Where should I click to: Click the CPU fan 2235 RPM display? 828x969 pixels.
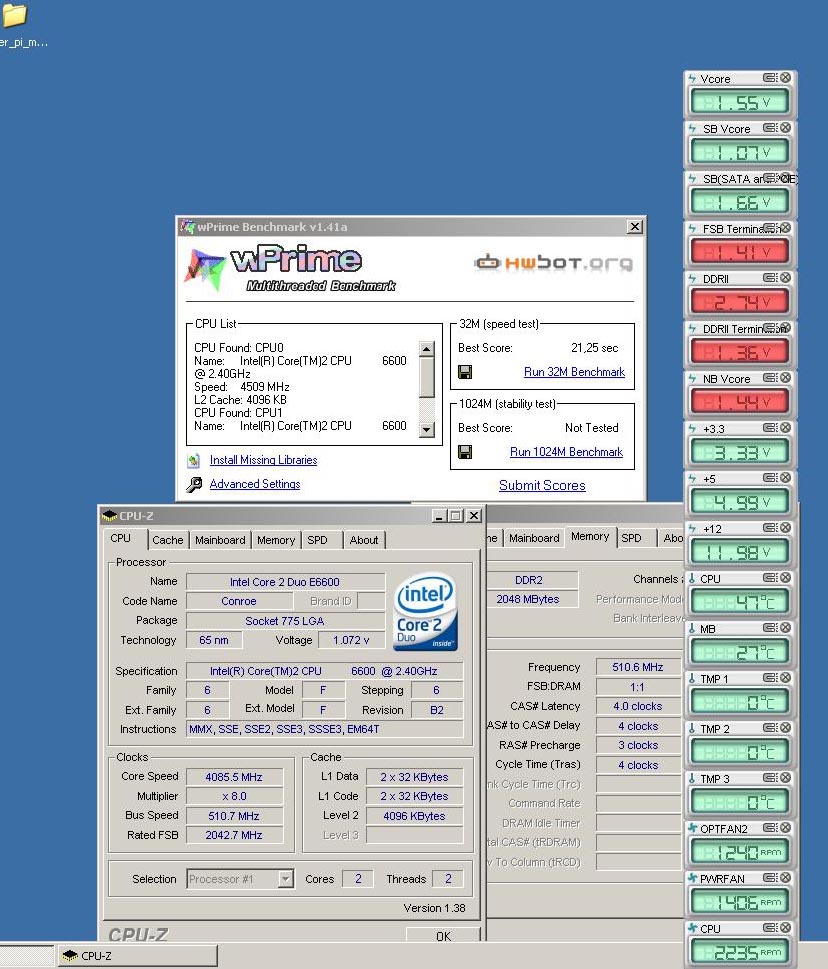tap(740, 952)
